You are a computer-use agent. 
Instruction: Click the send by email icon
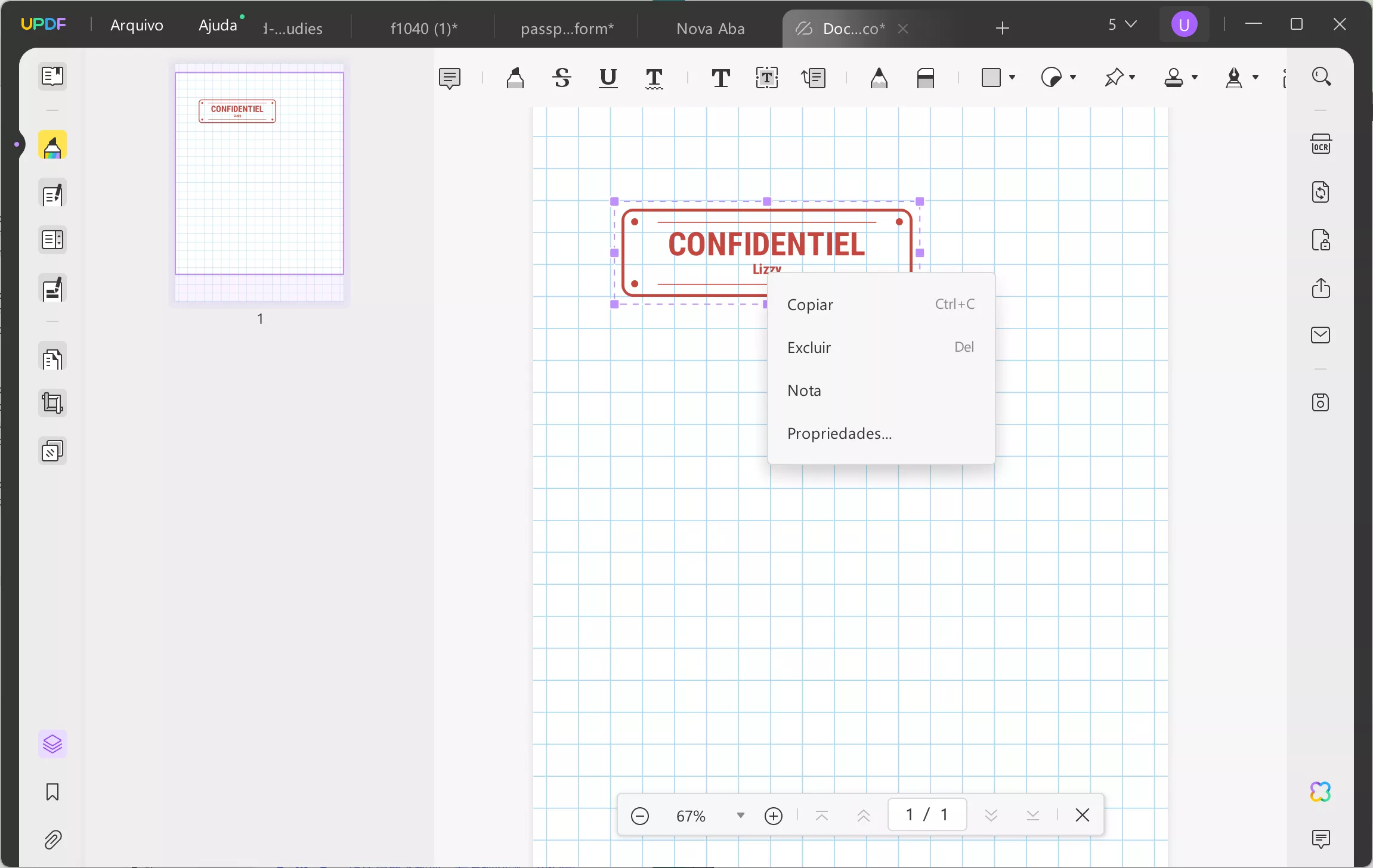click(x=1321, y=335)
